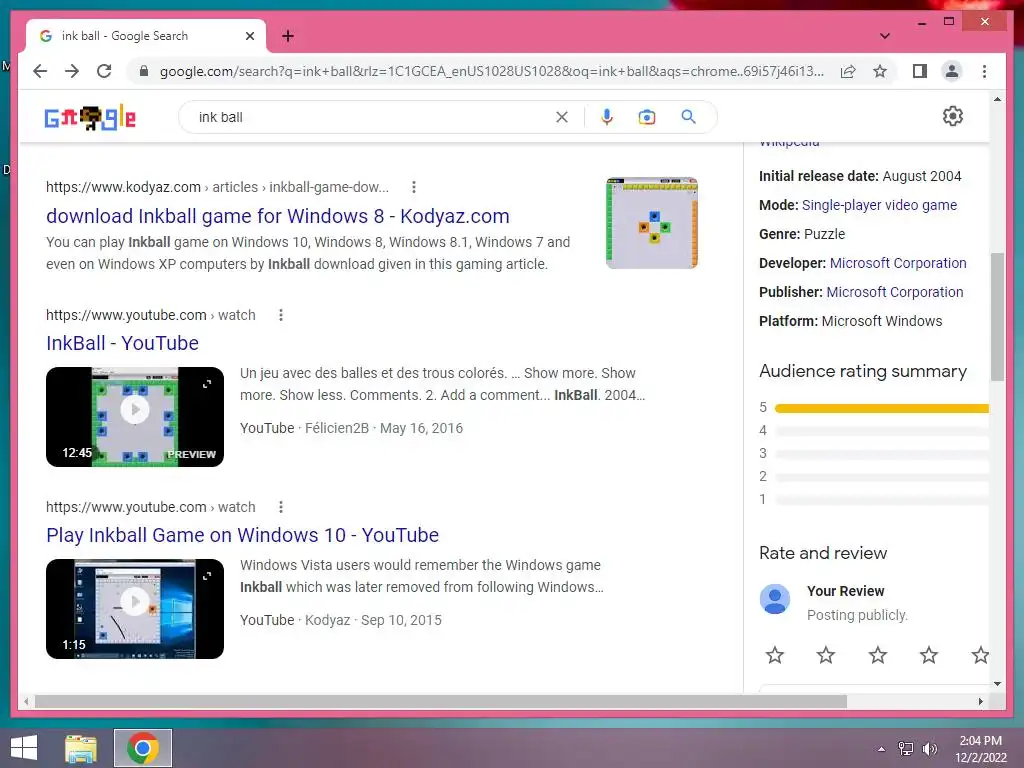This screenshot has width=1024, height=768.
Task: Open the download Inkball game for Windows 8 link
Action: (278, 216)
